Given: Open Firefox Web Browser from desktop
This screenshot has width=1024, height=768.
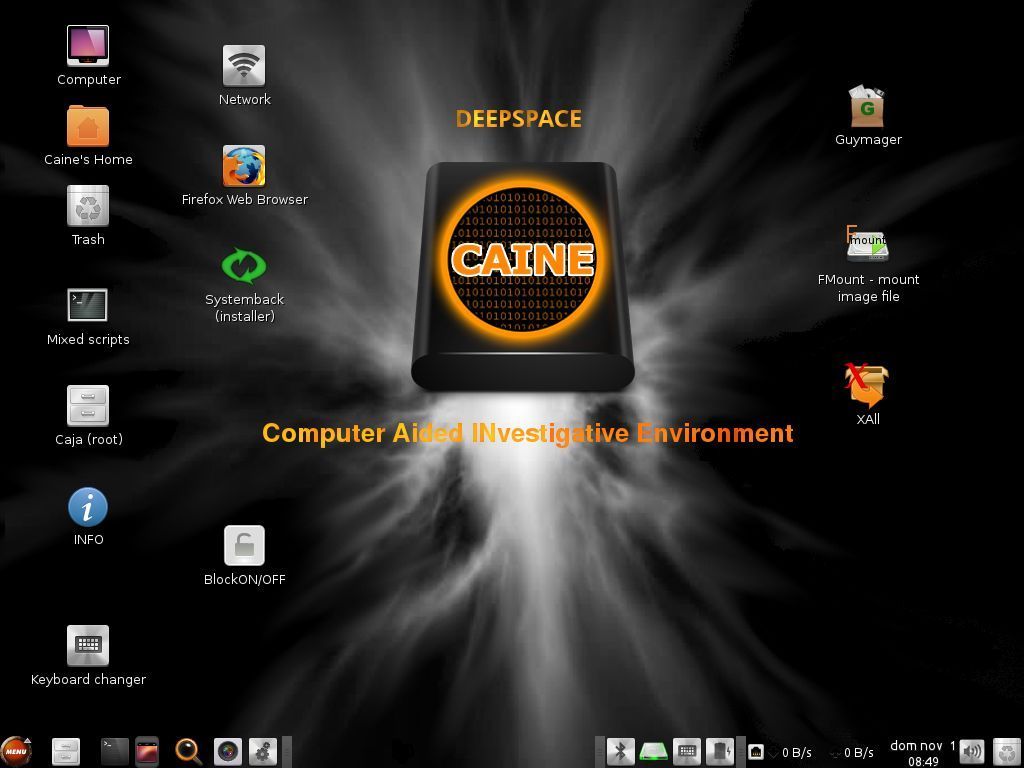Looking at the screenshot, I should [244, 167].
